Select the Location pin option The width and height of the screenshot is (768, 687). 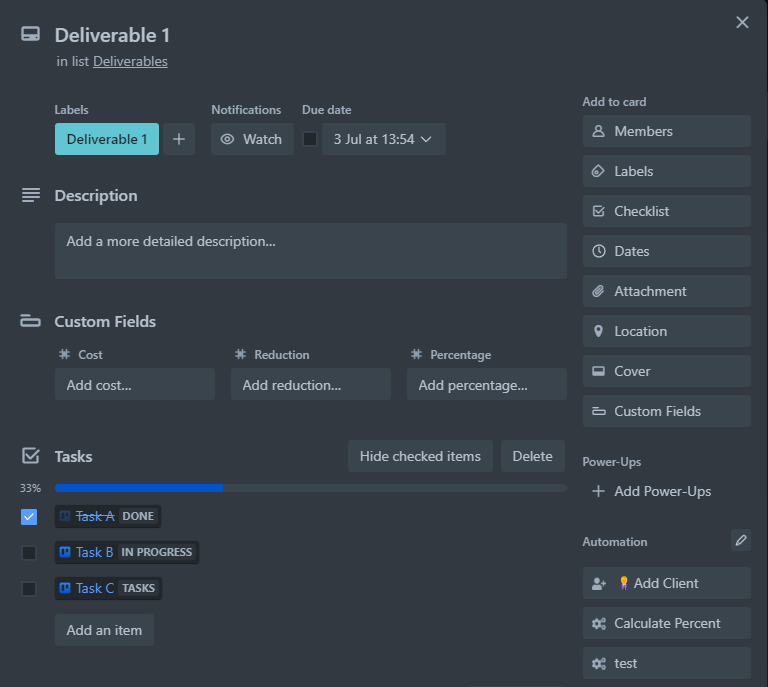pos(666,331)
